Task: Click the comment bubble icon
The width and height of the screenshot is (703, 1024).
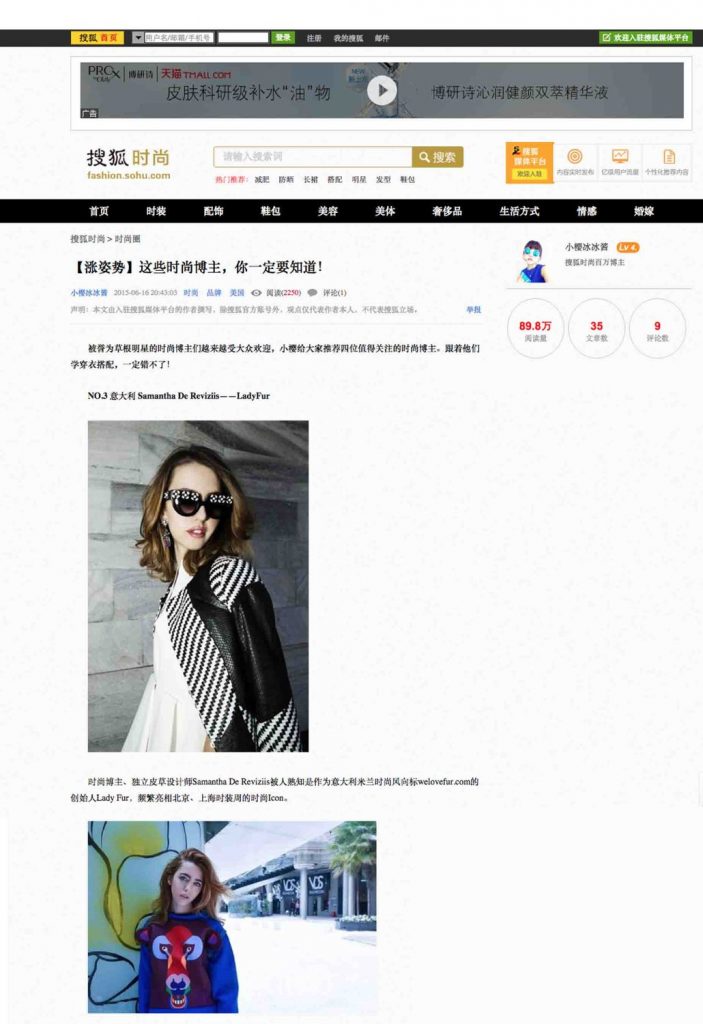Action: 313,293
